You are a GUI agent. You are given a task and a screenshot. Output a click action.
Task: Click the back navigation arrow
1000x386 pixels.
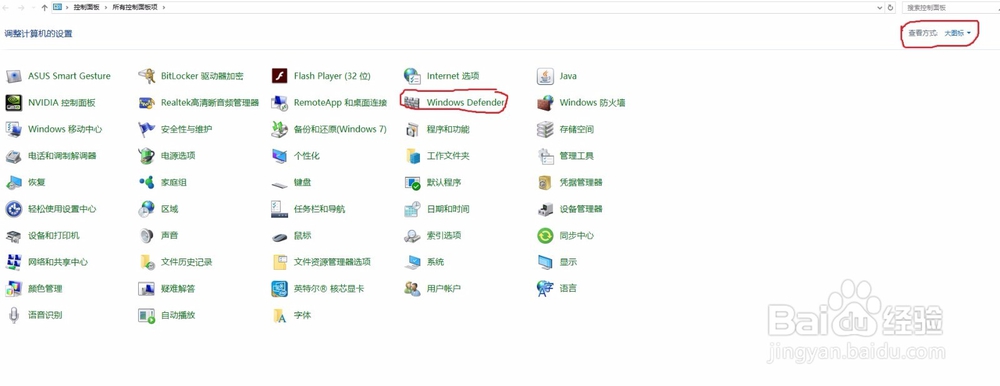tap(7, 8)
